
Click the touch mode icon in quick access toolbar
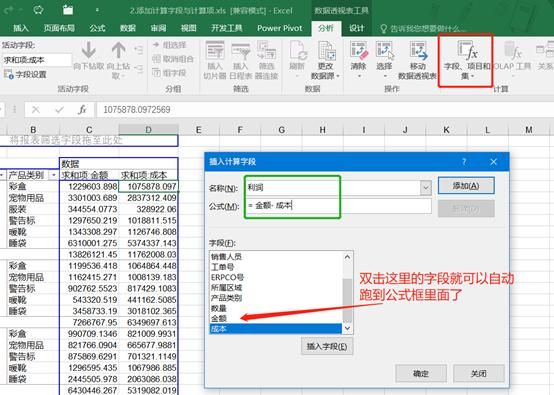pyautogui.click(x=39, y=10)
